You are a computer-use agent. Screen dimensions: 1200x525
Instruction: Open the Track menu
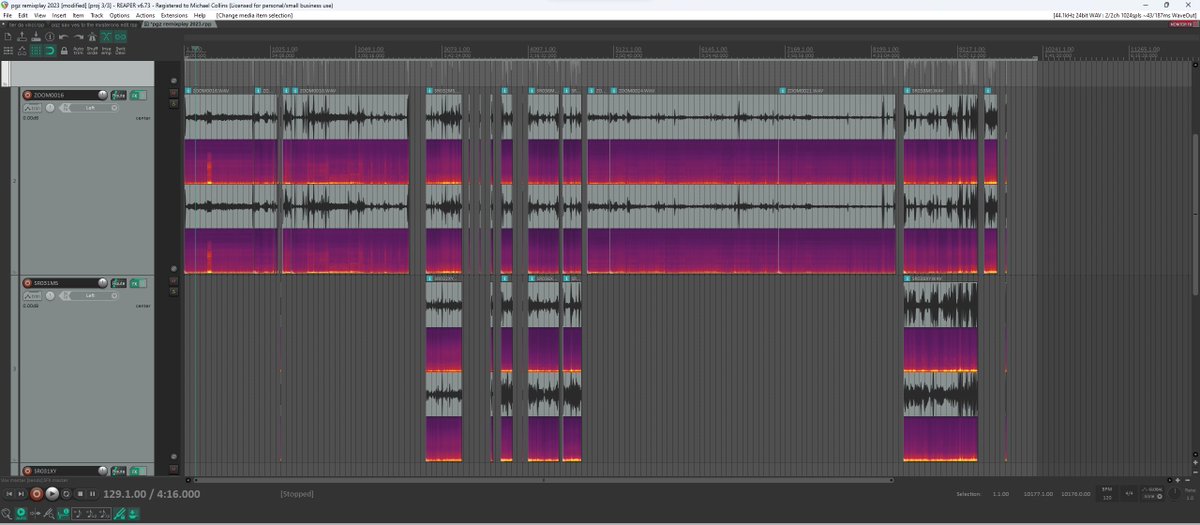[97, 16]
